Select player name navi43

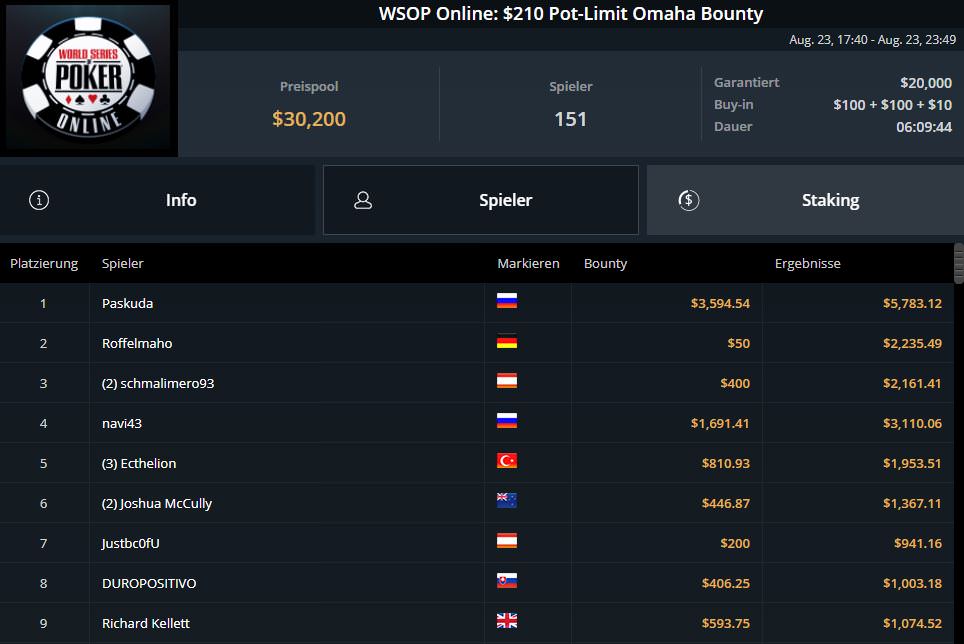pos(122,423)
